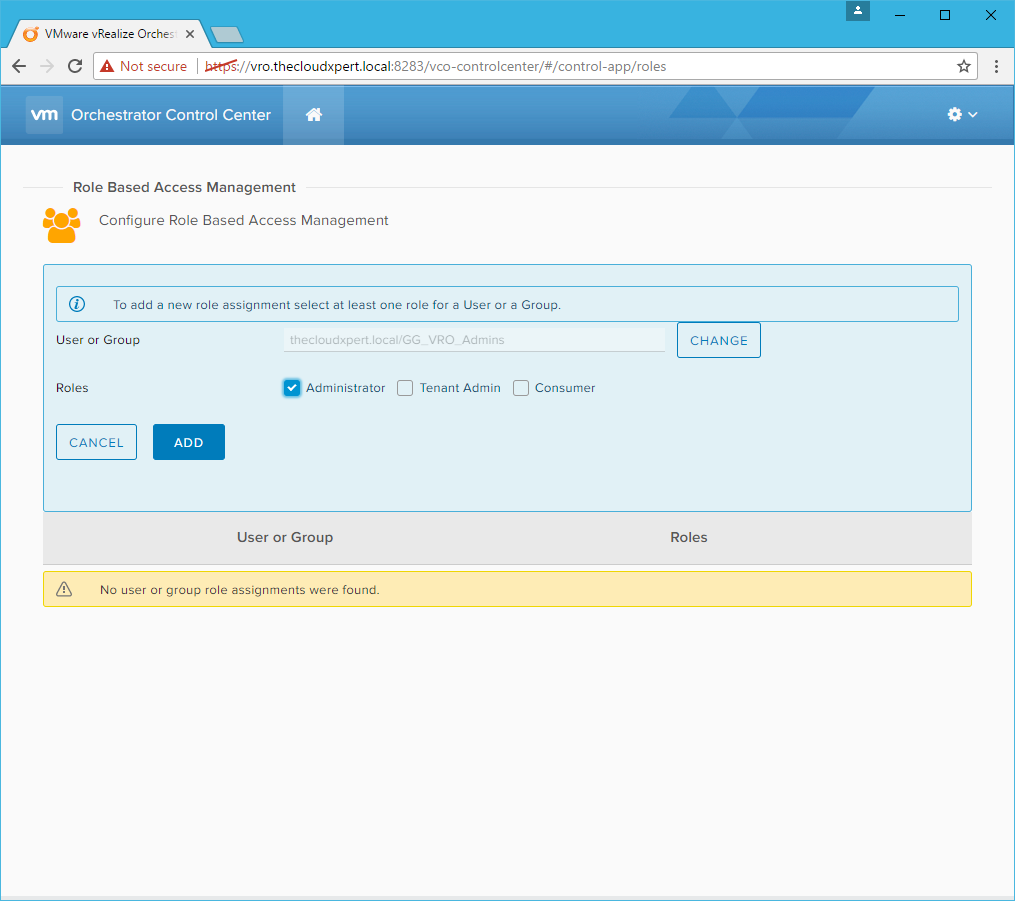Open a new browser tab
Viewport: 1015px width, 901px height.
click(x=227, y=35)
